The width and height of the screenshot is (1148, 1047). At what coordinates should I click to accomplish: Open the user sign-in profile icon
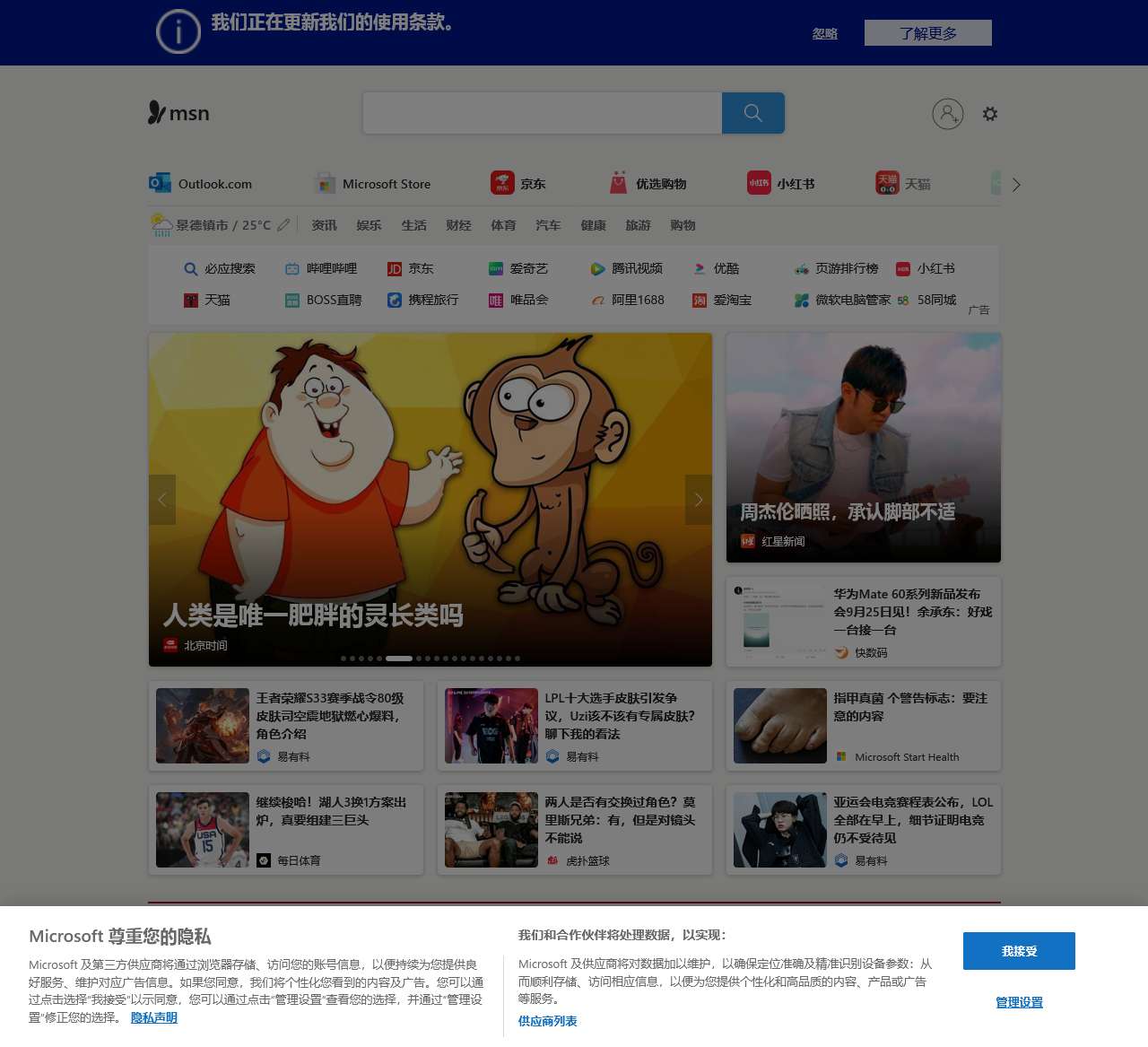[x=948, y=114]
